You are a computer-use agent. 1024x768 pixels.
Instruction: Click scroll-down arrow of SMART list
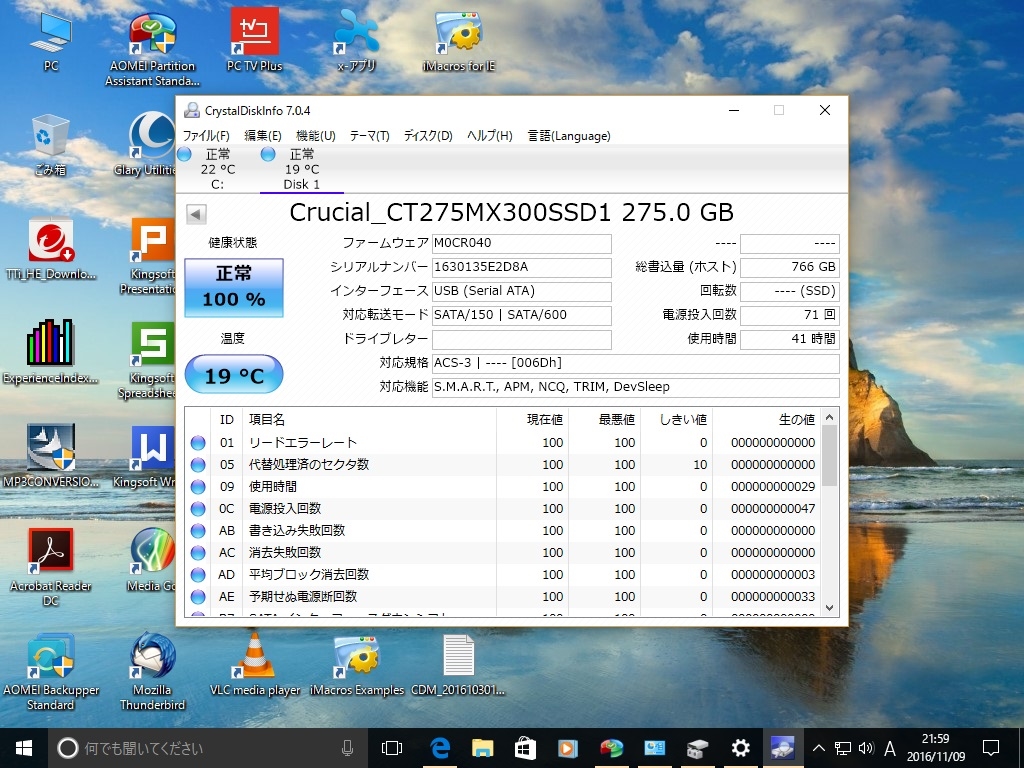coord(829,607)
